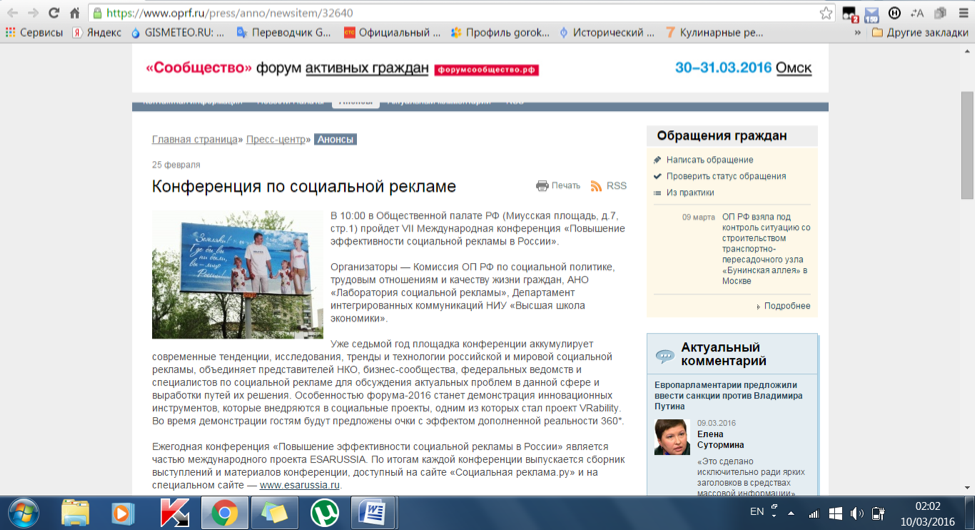Open the extension icon with red badge 2
Viewport: 975px width, 530px height.
pos(850,14)
